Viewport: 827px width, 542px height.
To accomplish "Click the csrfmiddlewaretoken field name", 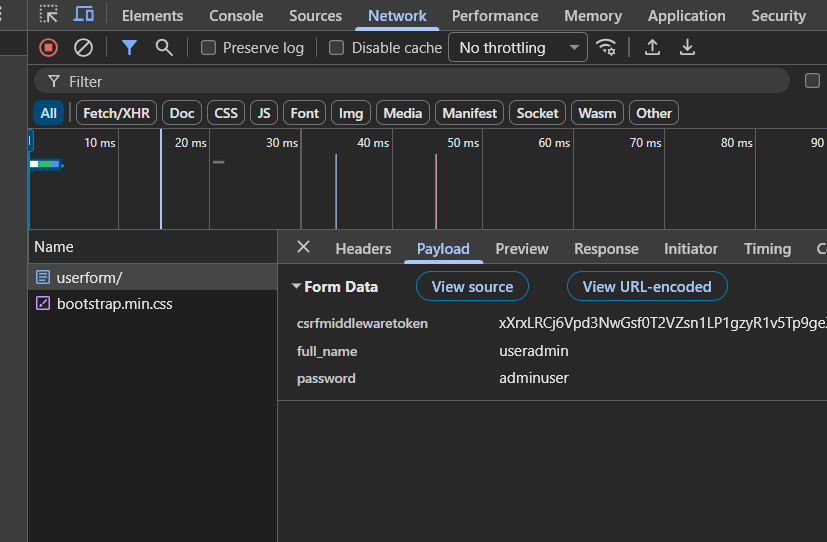I will coord(362,323).
